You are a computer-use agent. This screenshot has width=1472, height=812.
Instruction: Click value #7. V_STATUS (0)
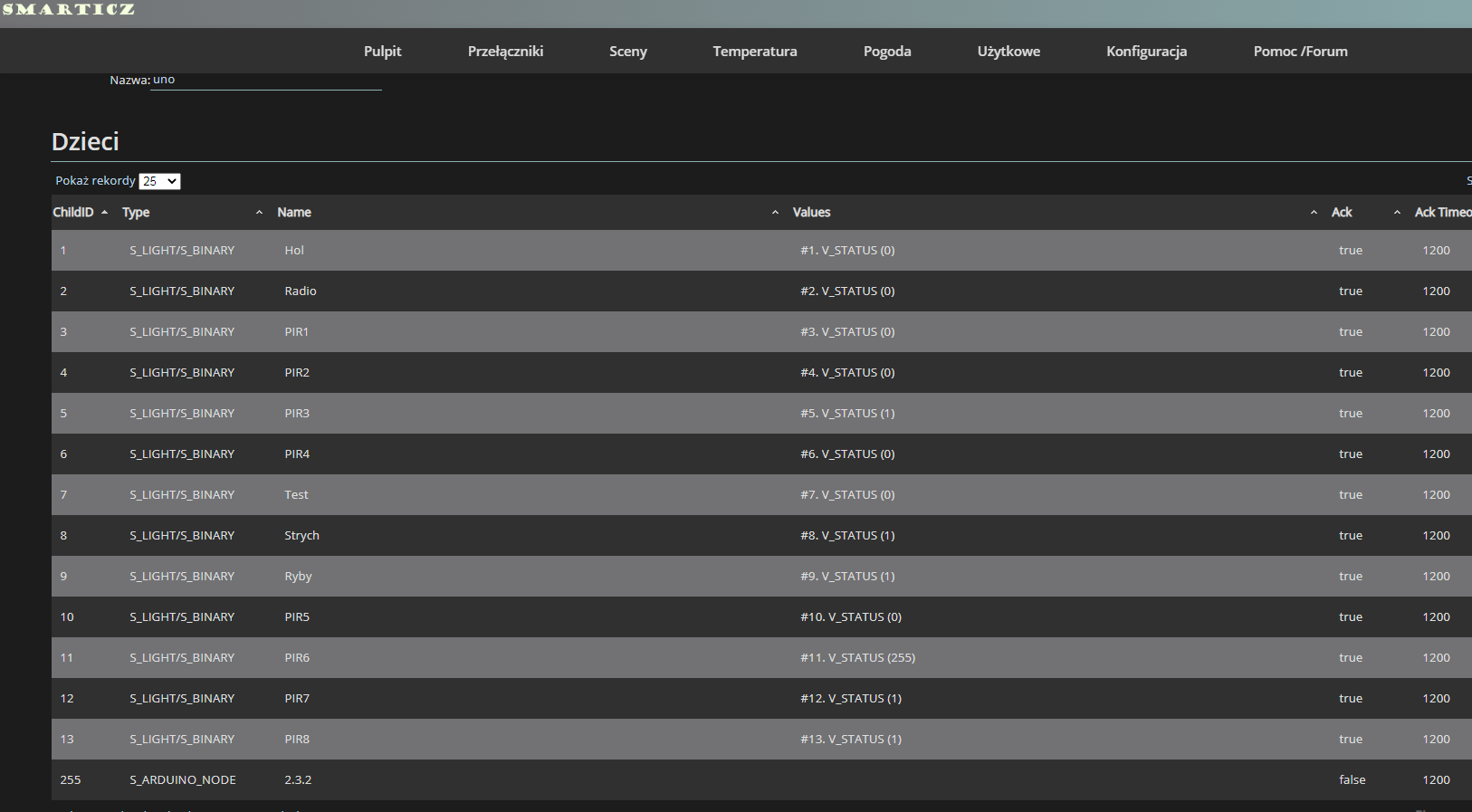847,494
